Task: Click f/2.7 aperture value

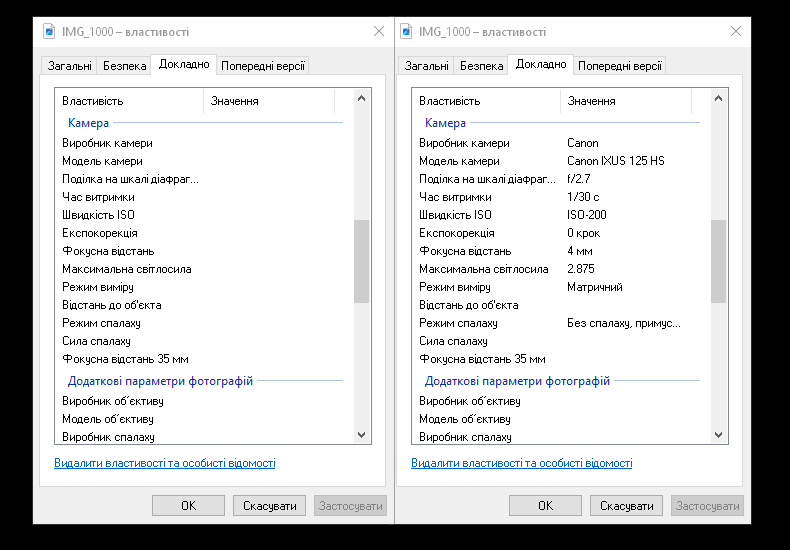Action: pyautogui.click(x=578, y=179)
